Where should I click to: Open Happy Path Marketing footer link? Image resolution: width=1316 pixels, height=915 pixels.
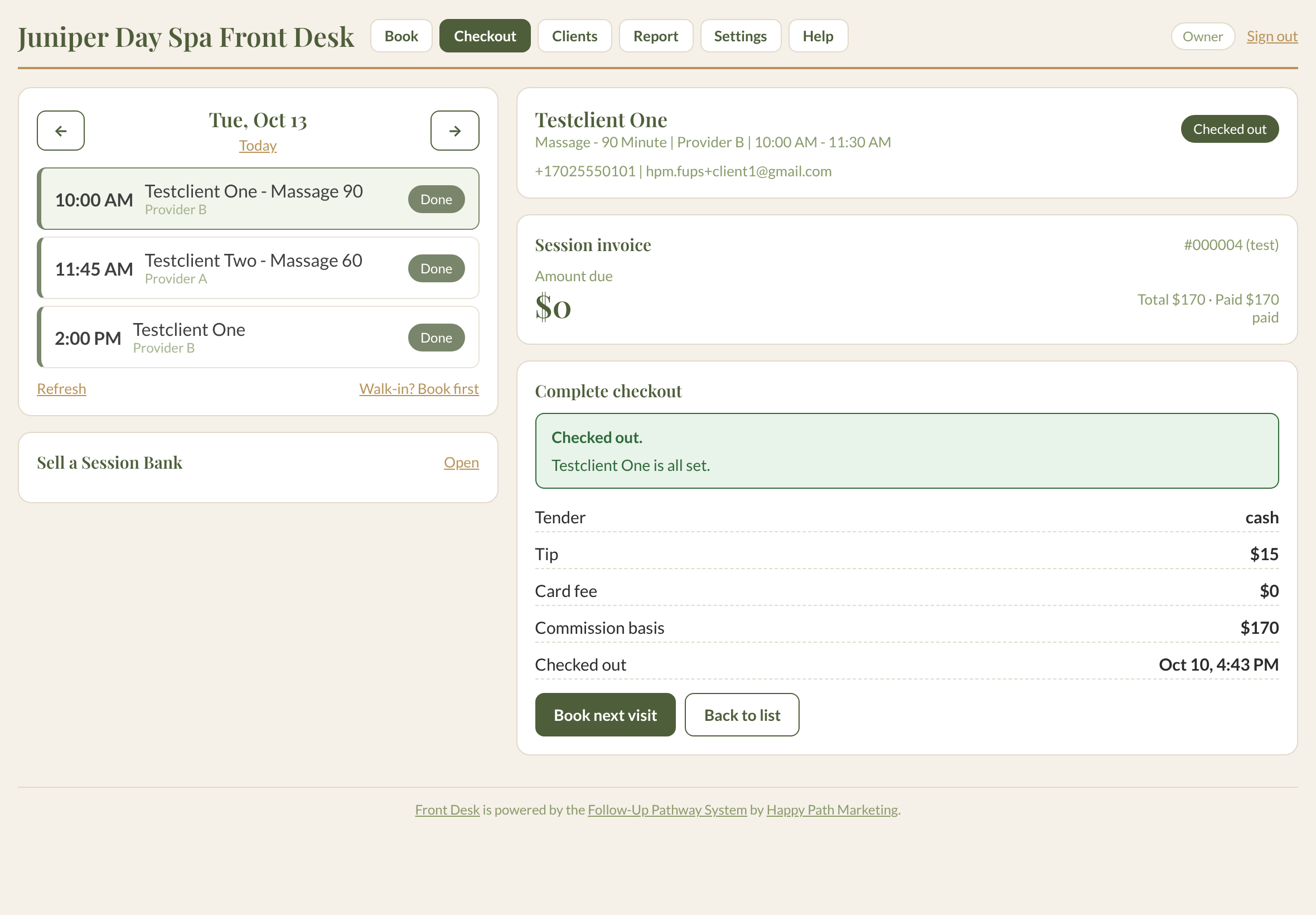832,810
